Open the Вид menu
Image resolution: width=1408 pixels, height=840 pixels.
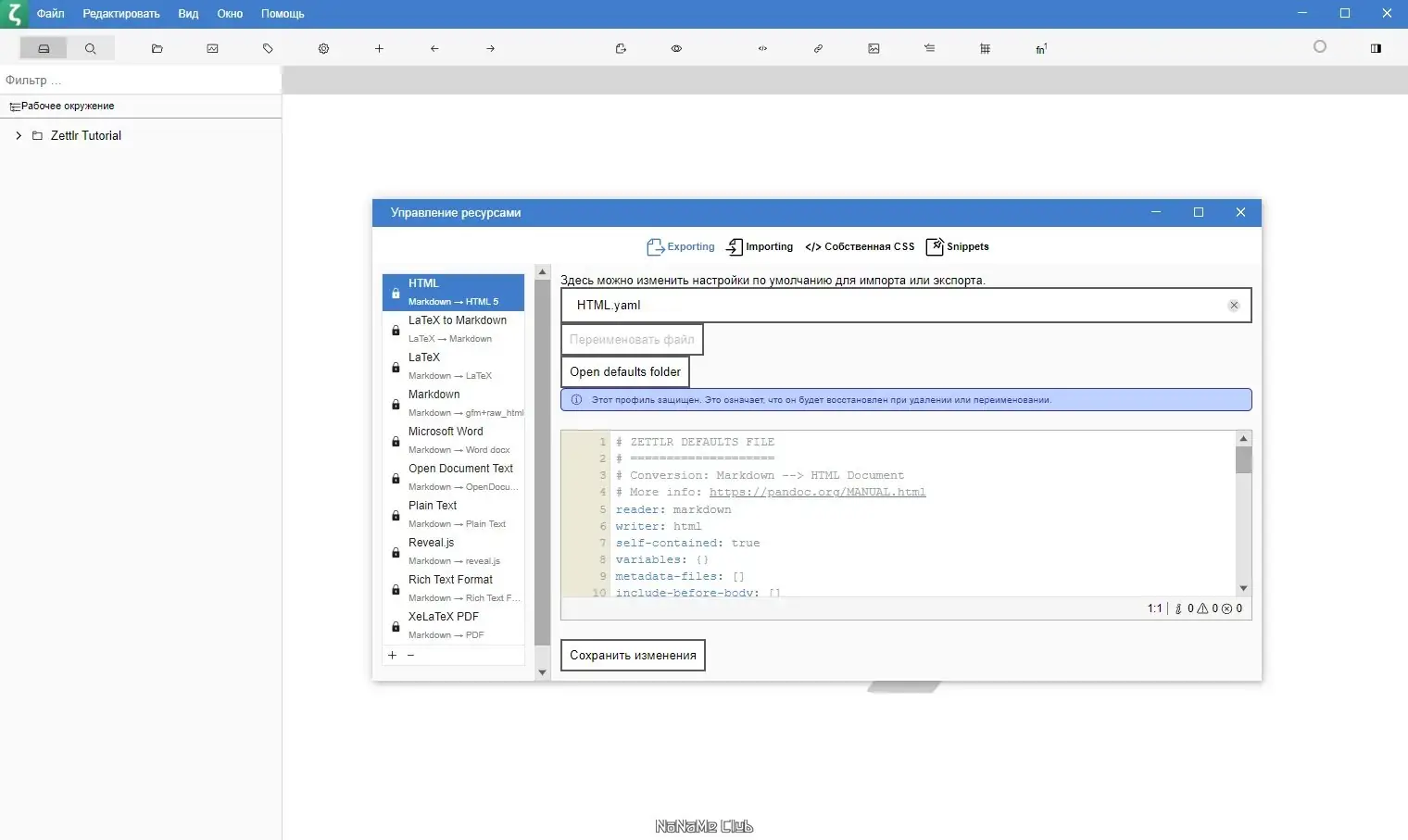pyautogui.click(x=188, y=14)
